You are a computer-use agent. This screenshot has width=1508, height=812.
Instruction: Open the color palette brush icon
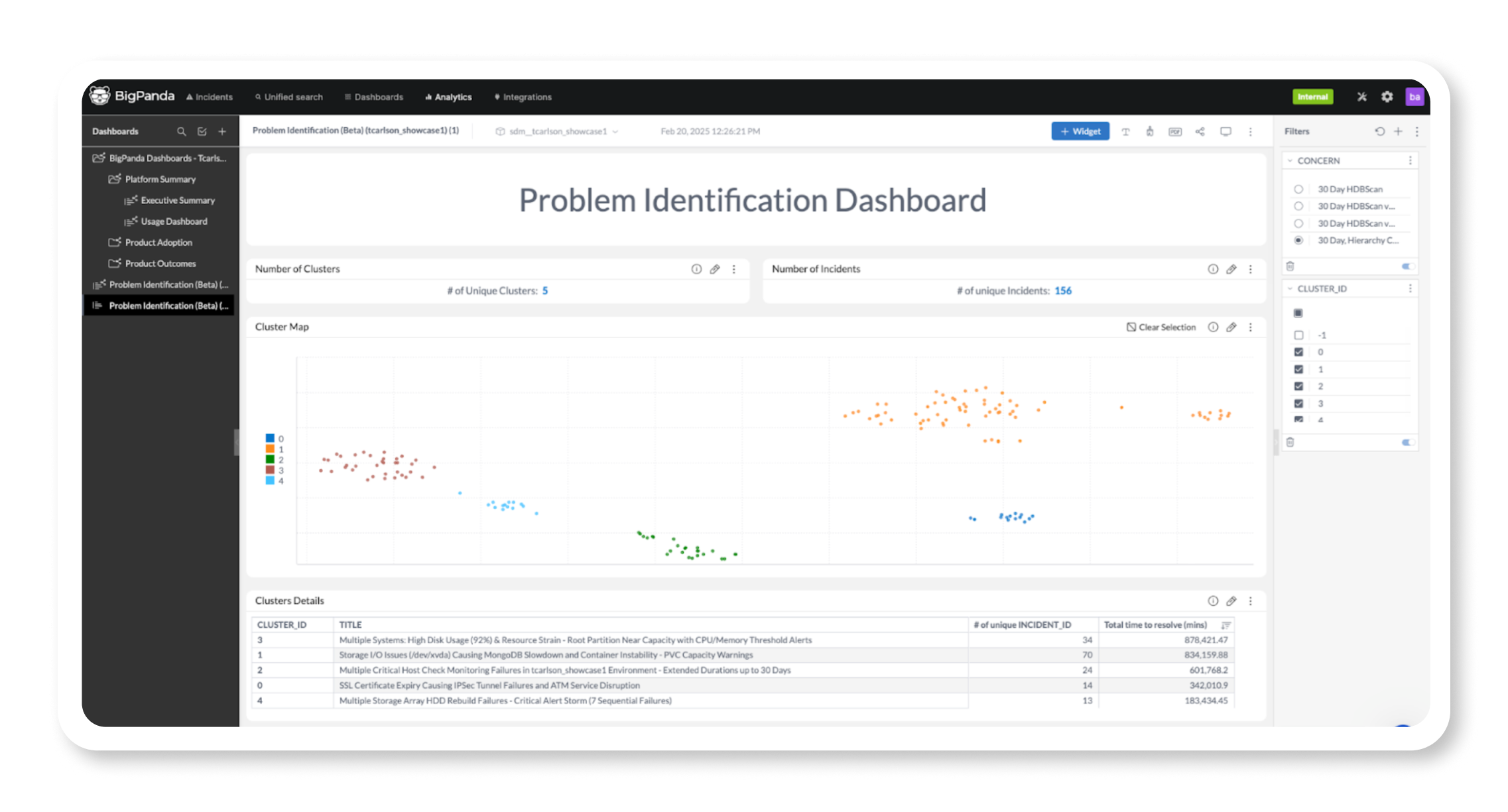[1149, 131]
